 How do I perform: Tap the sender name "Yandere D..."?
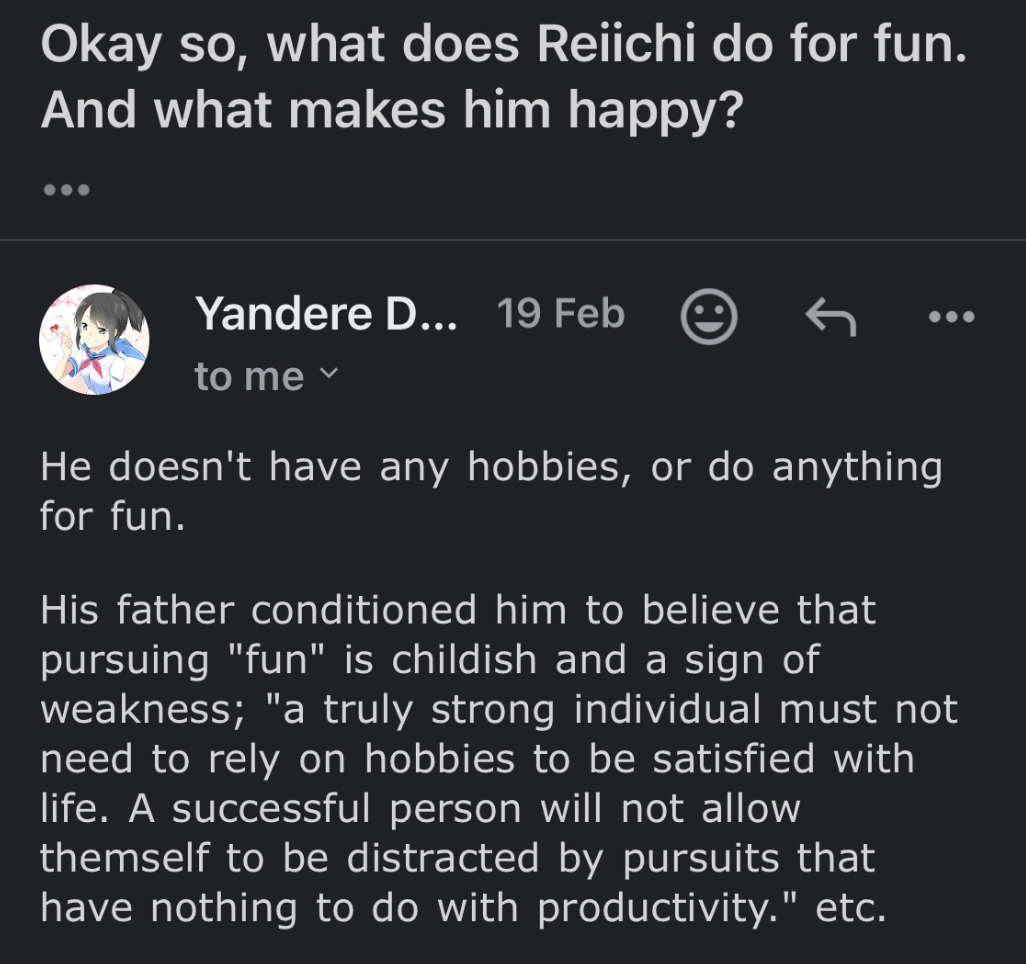pyautogui.click(x=327, y=315)
